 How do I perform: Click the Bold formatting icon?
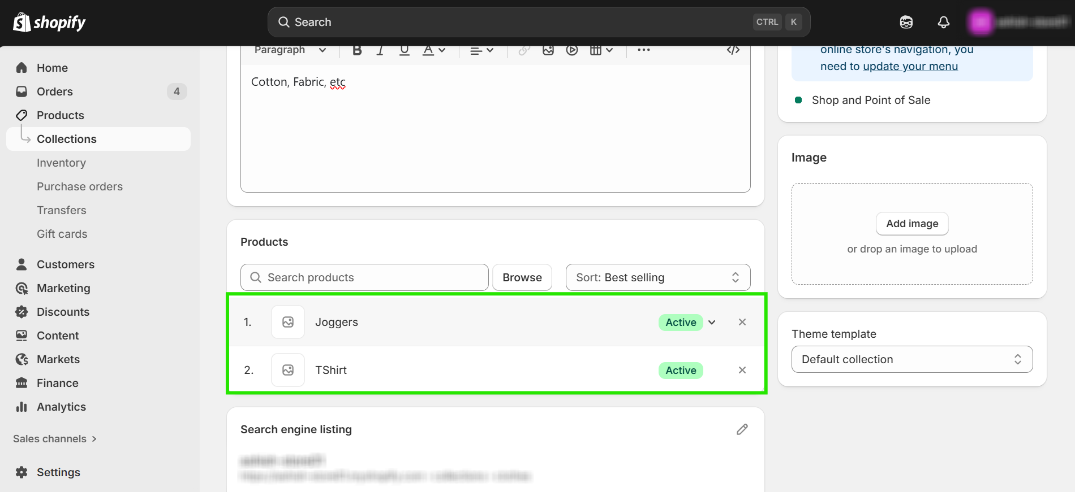point(357,50)
